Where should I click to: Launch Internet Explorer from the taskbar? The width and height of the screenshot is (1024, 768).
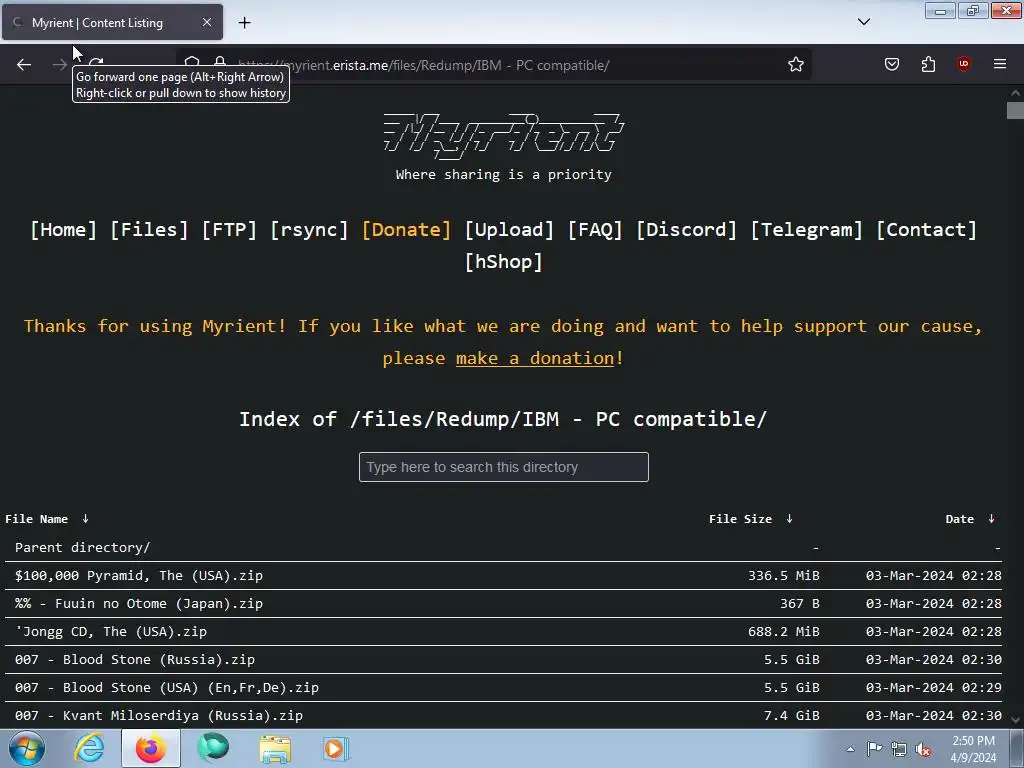coord(89,748)
